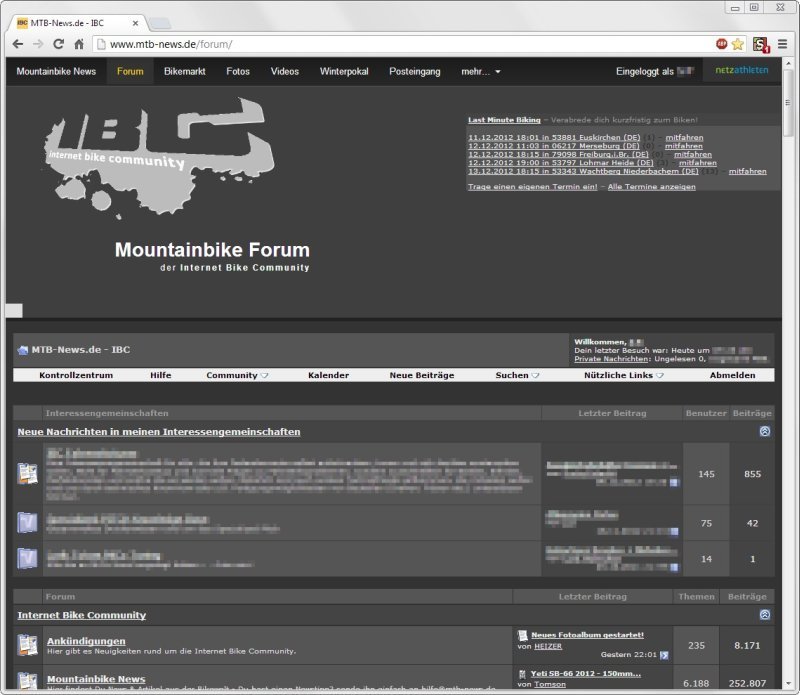
Task: Go to last post arrow in the 42 posts row
Action: [674, 532]
